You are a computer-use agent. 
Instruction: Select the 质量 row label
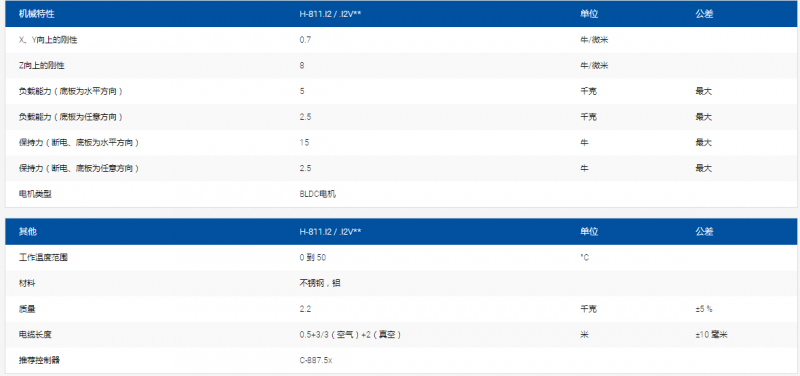click(27, 309)
